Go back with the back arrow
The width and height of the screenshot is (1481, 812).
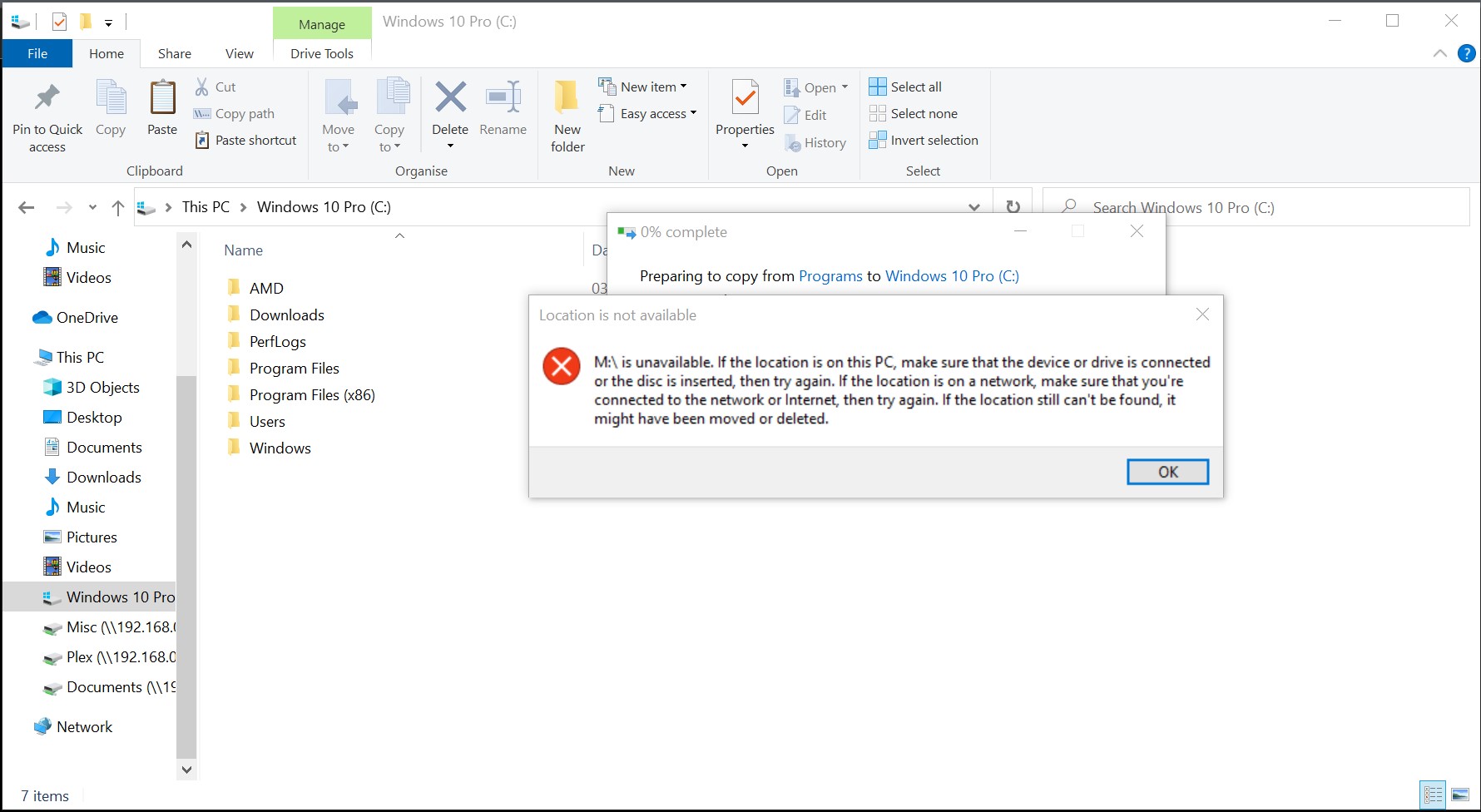tap(27, 207)
